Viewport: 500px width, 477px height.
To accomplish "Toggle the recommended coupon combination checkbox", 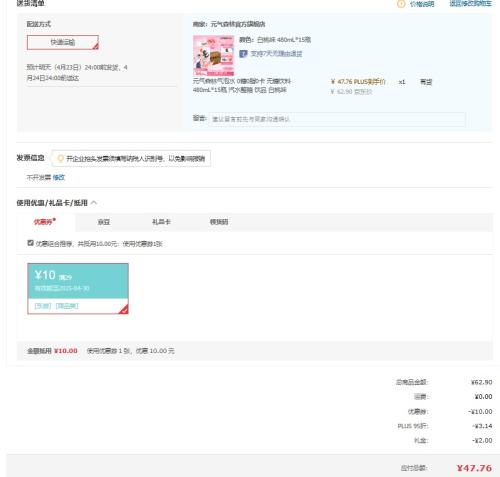I will (30, 243).
